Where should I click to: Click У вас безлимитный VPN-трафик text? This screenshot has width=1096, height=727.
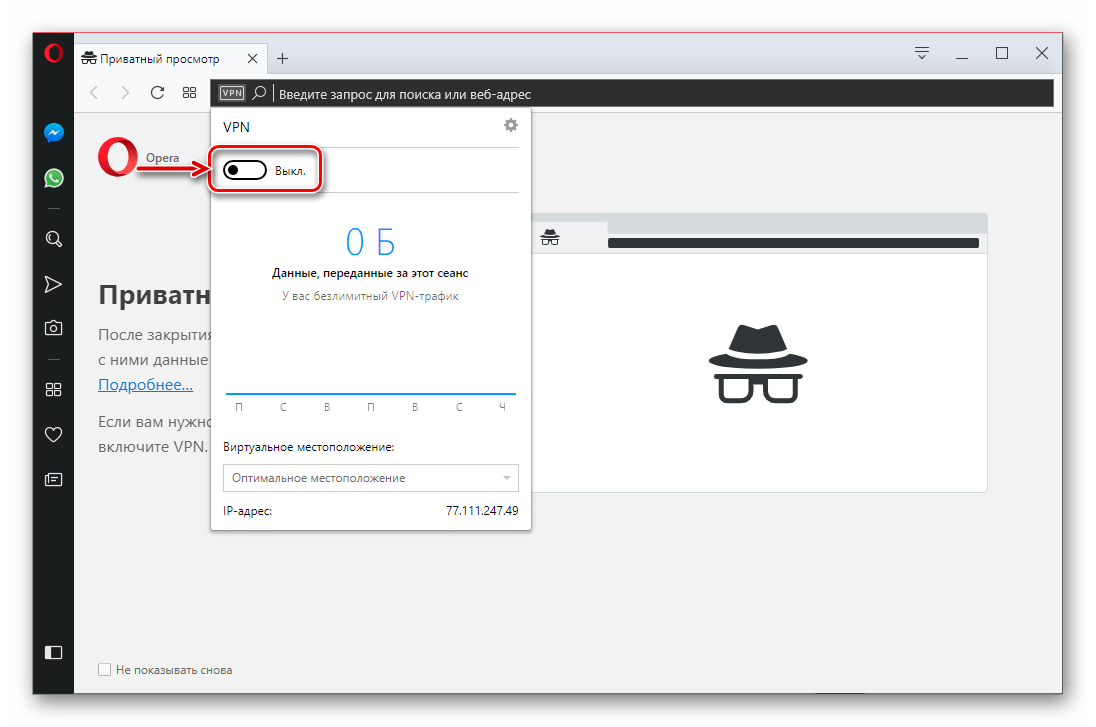[x=370, y=296]
